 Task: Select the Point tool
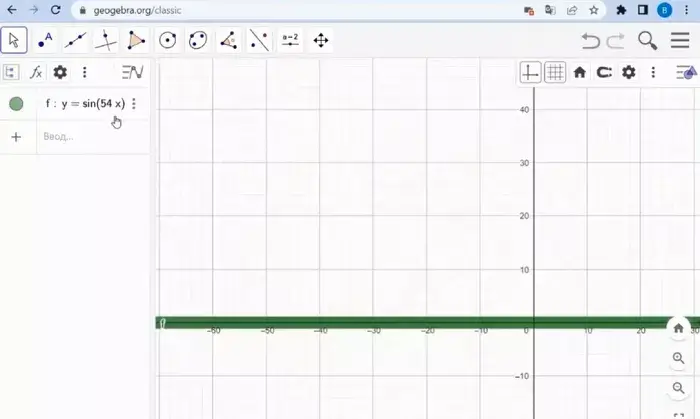(x=45, y=40)
